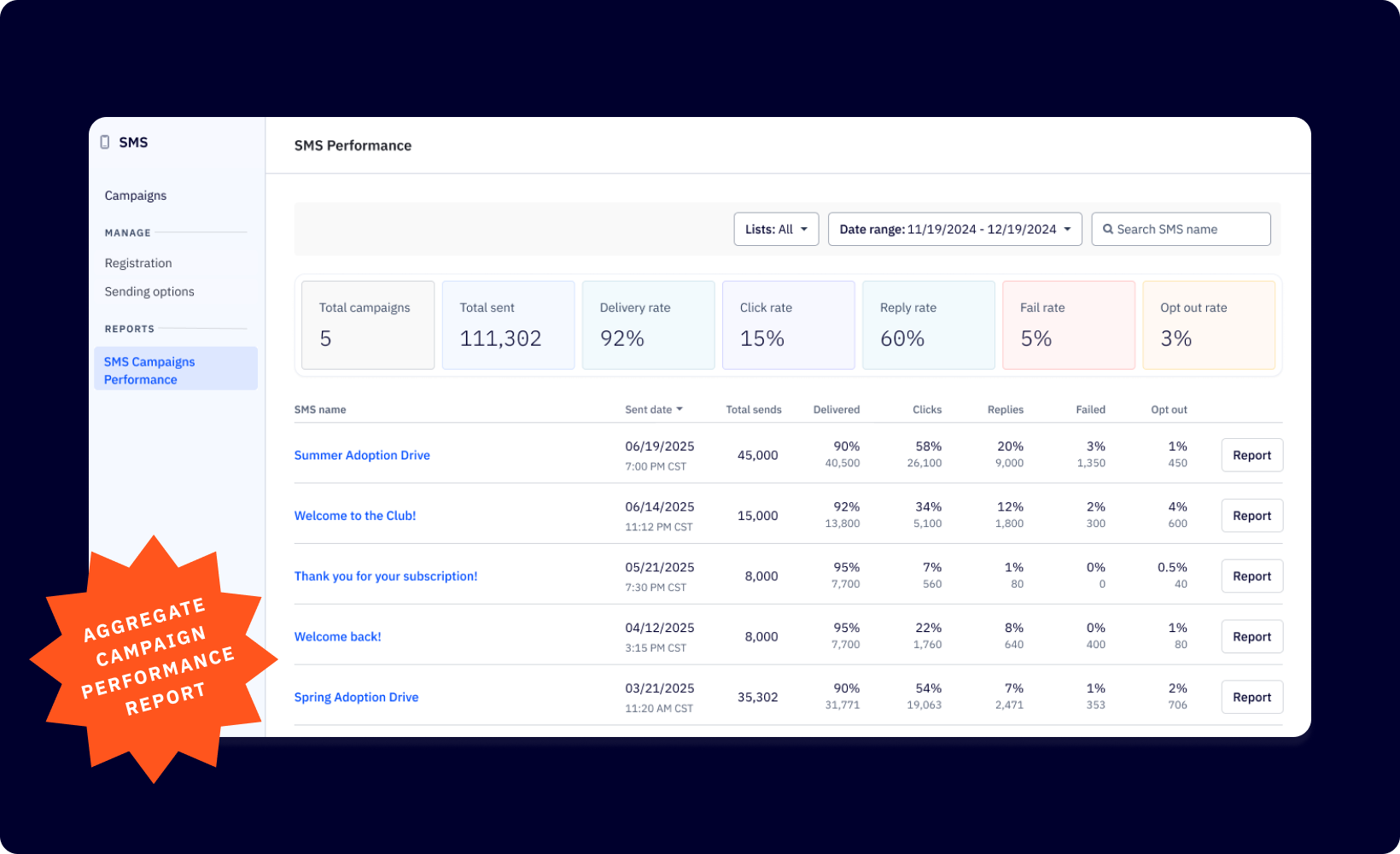View Report for Spring Adoption Drive
1400x854 pixels.
click(1251, 698)
